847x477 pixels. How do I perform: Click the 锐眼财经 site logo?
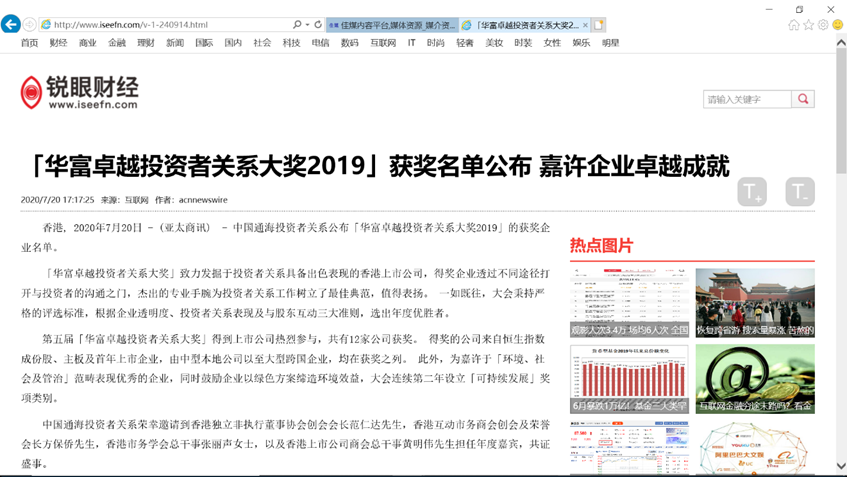pos(79,92)
